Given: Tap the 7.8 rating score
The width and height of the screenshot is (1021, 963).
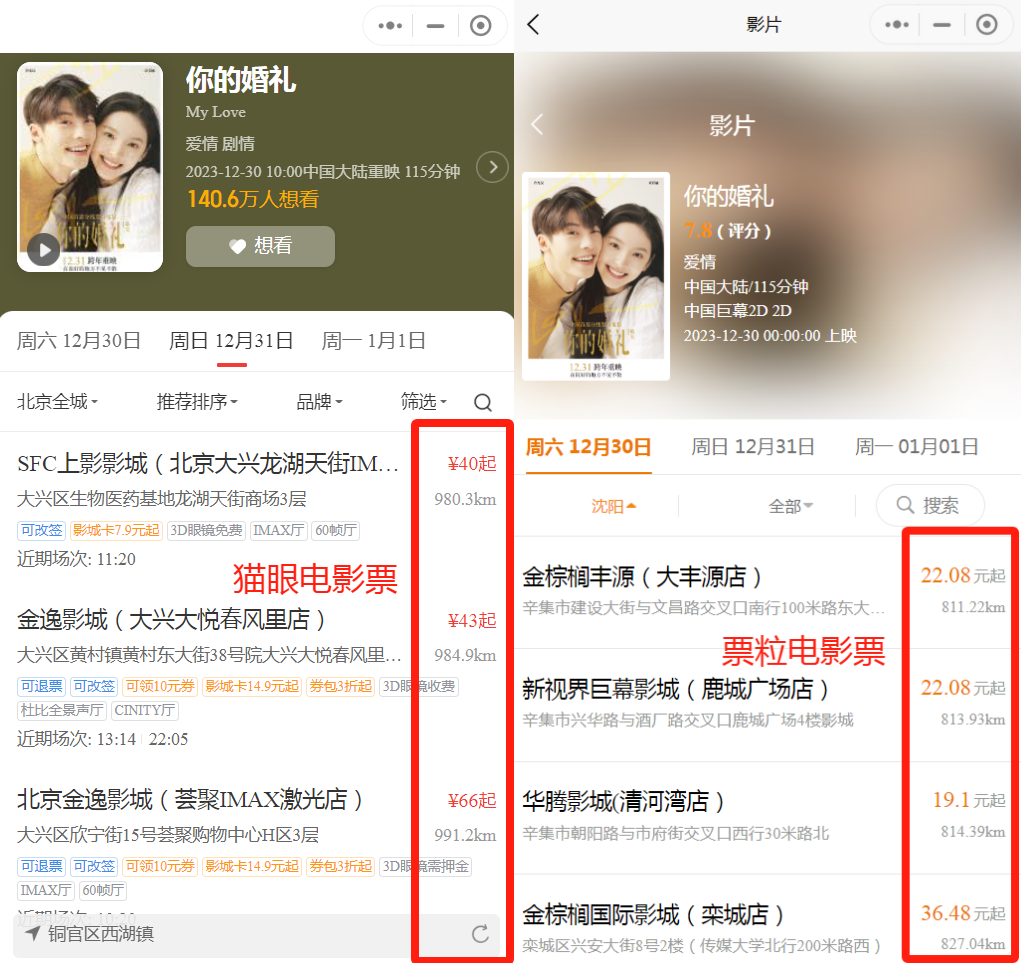Looking at the screenshot, I should pyautogui.click(x=697, y=230).
